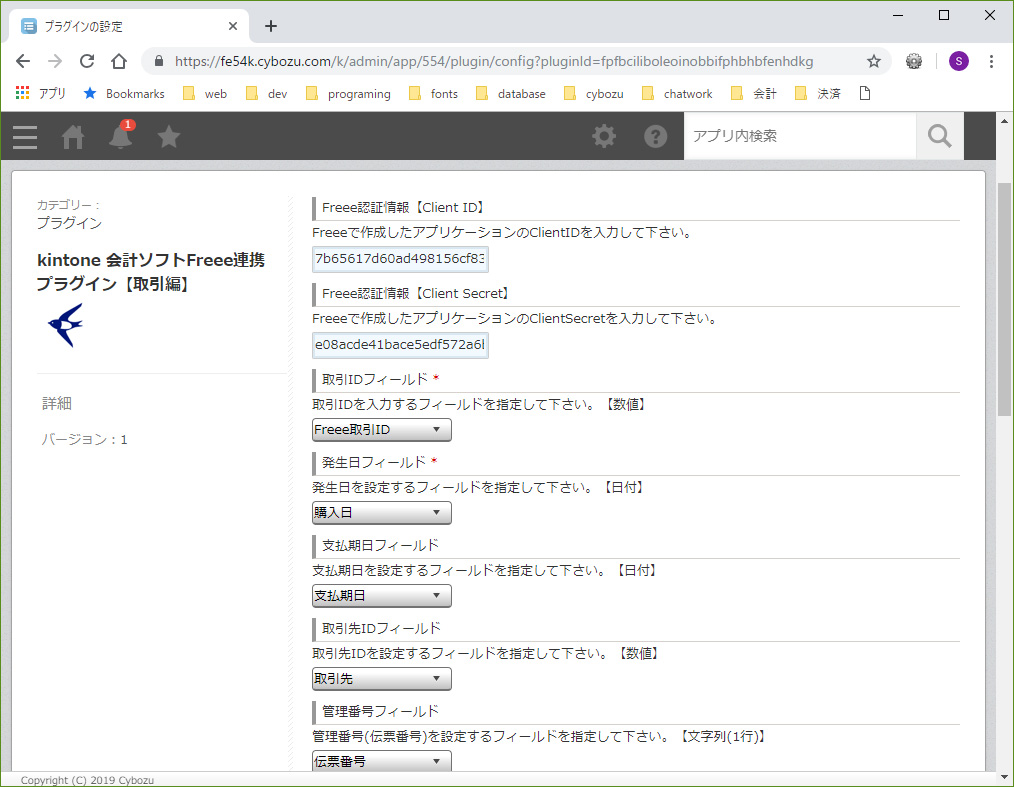The image size is (1014, 787).
Task: Open the dev bookmarks folder
Action: coord(266,94)
